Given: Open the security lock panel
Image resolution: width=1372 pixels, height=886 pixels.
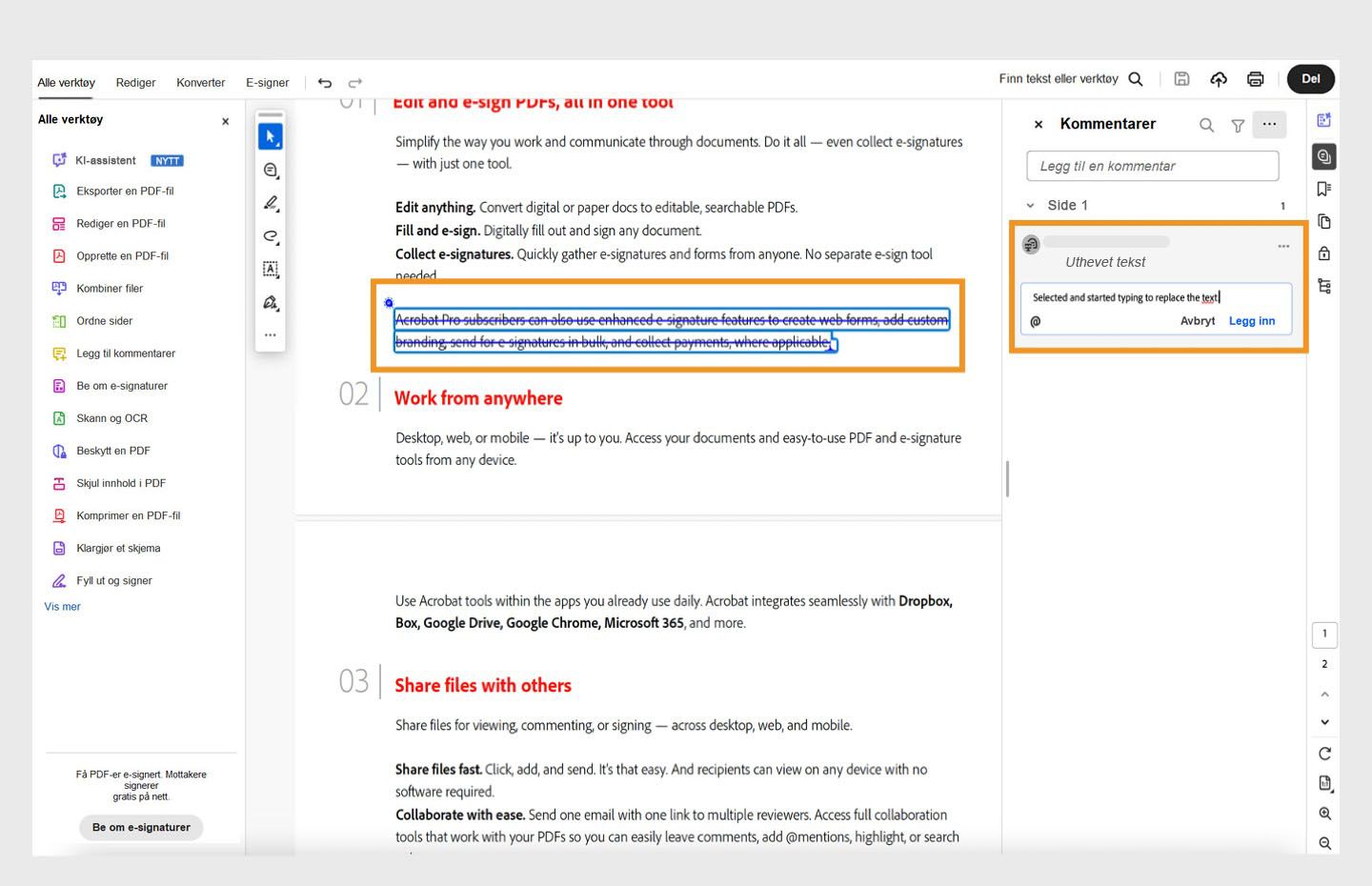Looking at the screenshot, I should [1324, 253].
